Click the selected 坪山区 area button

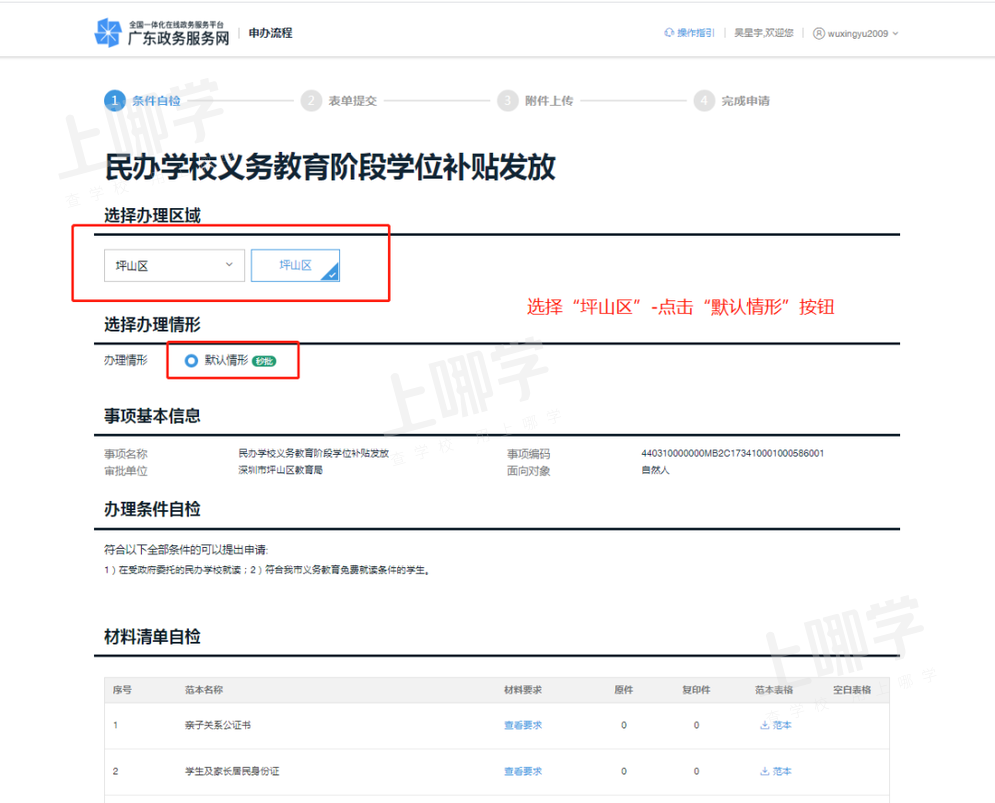[295, 265]
